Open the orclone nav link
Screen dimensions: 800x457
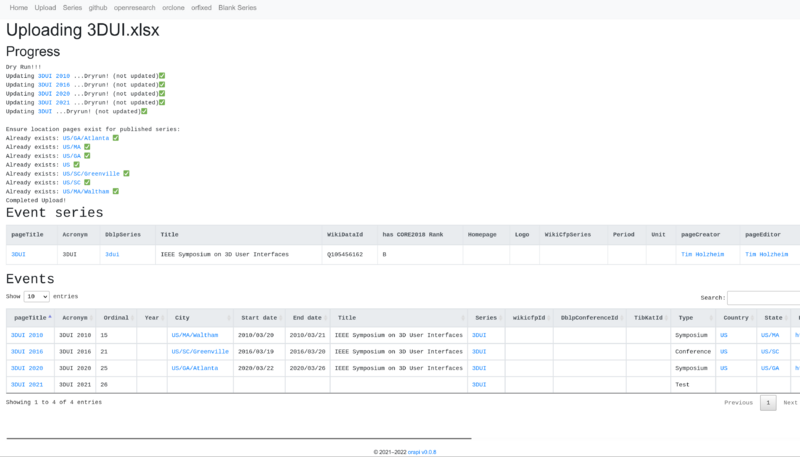[173, 8]
